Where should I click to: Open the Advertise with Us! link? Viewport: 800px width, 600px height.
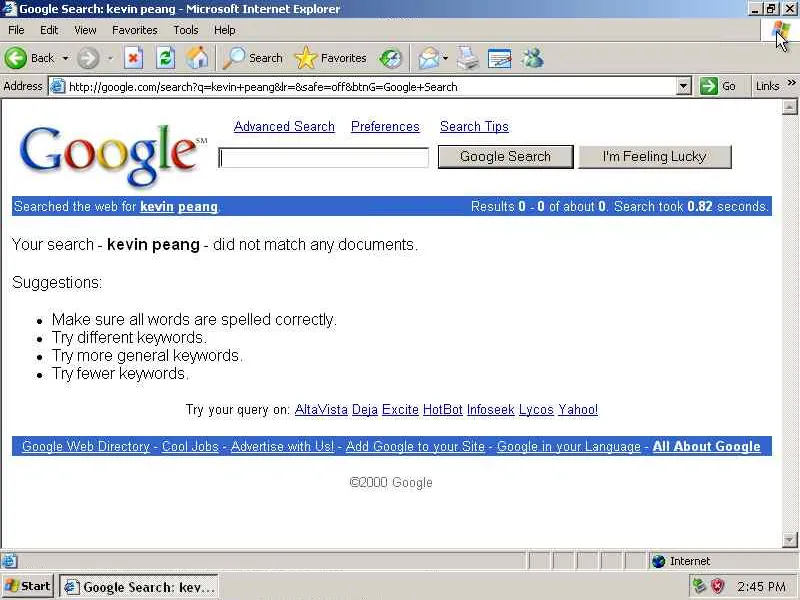[x=283, y=446]
